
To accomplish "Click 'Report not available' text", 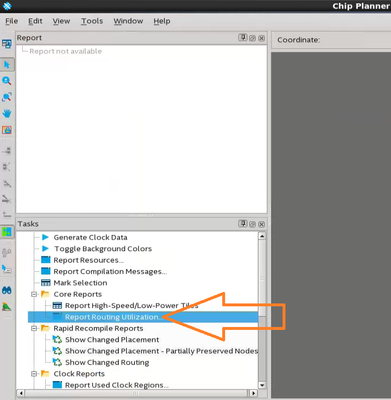I will point(66,51).
